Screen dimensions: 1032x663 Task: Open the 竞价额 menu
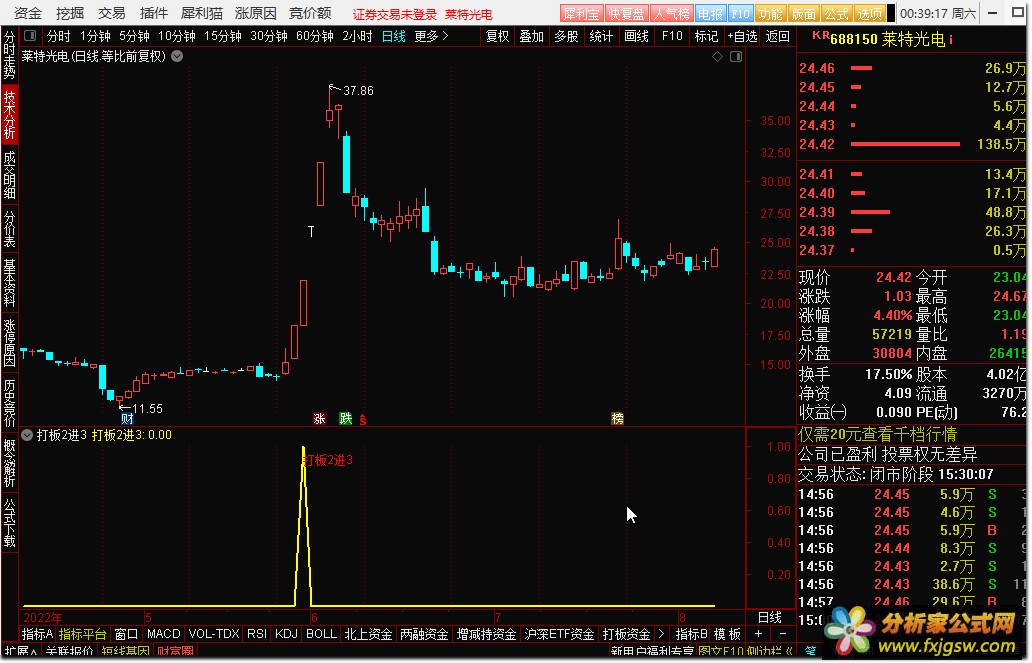point(309,13)
